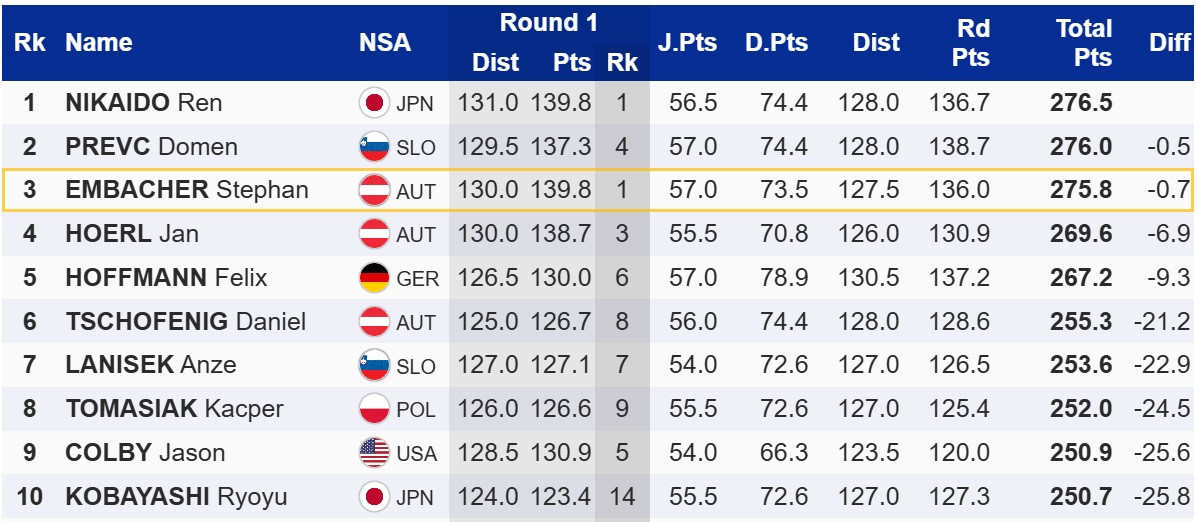Open EMBACHER Stephan athlete profile
This screenshot has height=522, width=1197.
[x=187, y=190]
